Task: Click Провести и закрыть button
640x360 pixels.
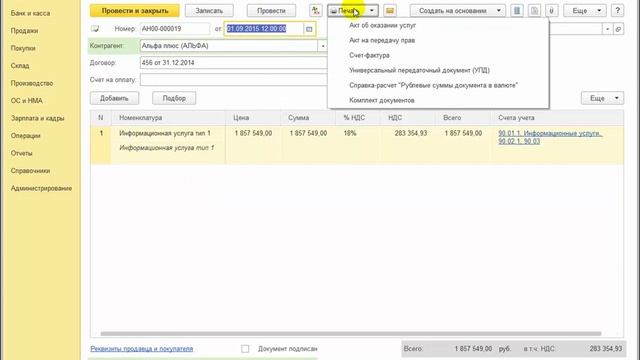Action: 135,11
